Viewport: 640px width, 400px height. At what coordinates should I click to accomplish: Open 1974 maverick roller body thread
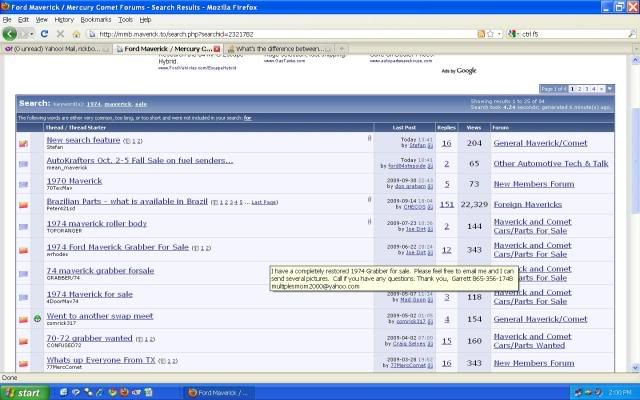pyautogui.click(x=97, y=223)
